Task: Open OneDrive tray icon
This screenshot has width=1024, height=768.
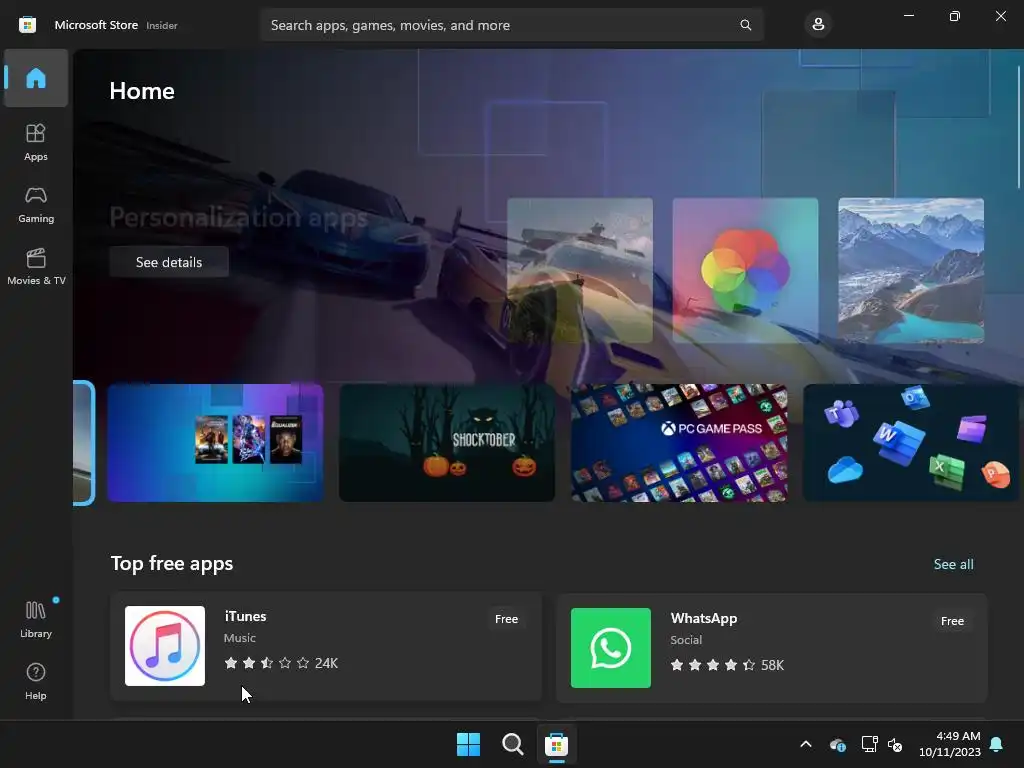Action: 837,744
